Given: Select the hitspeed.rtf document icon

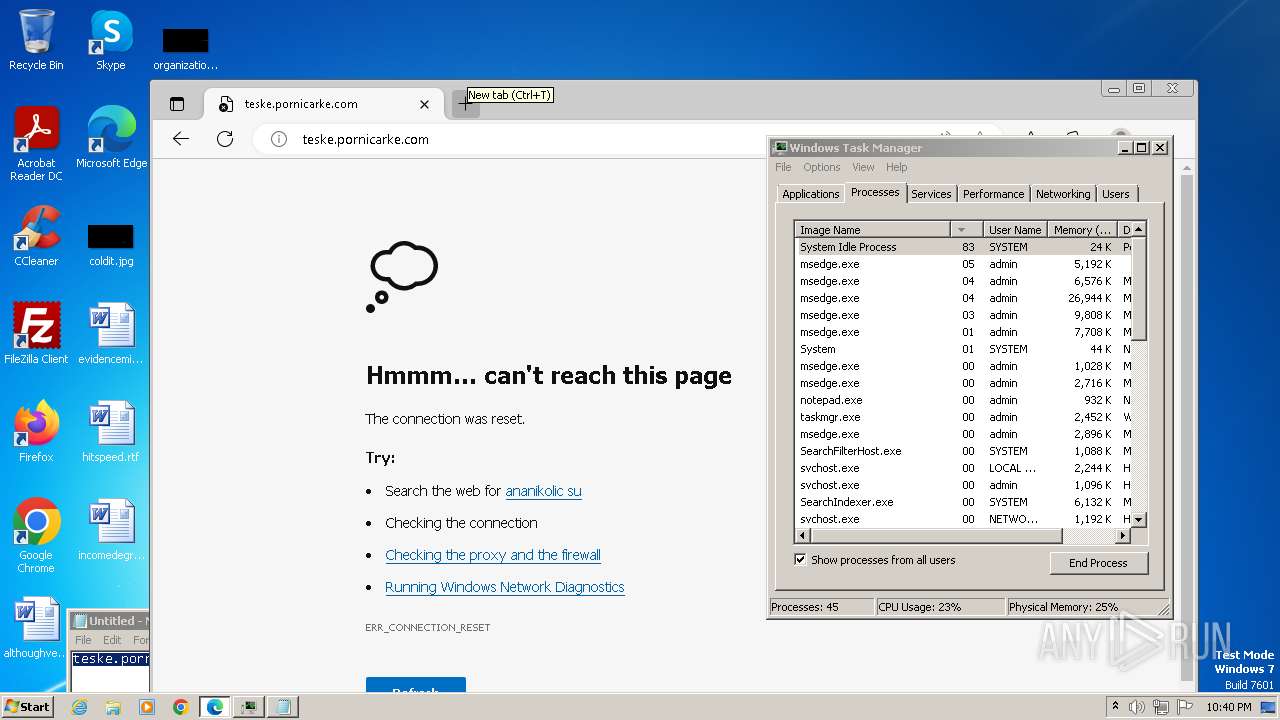Looking at the screenshot, I should [110, 431].
